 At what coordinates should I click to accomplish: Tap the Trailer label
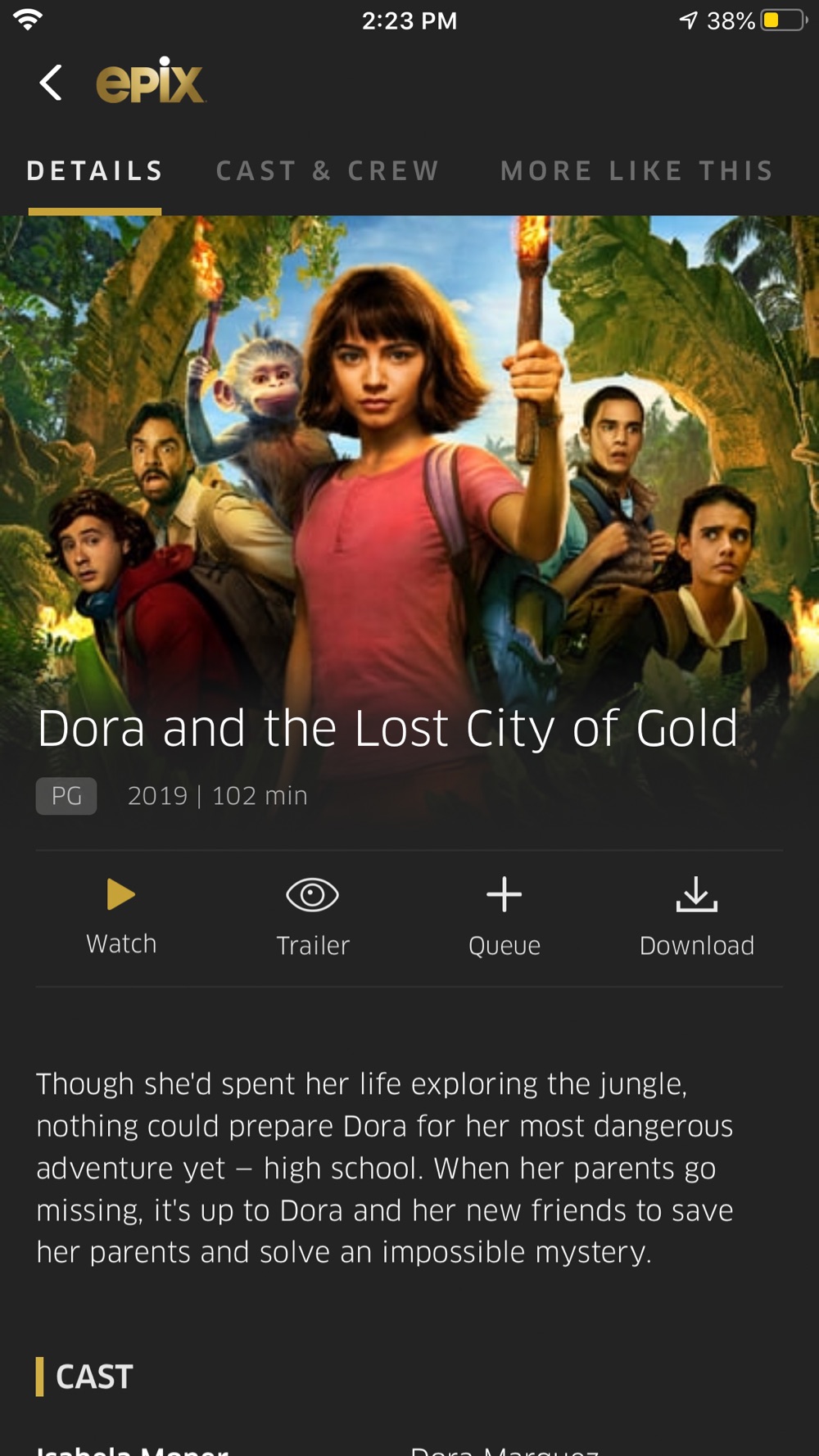[313, 945]
